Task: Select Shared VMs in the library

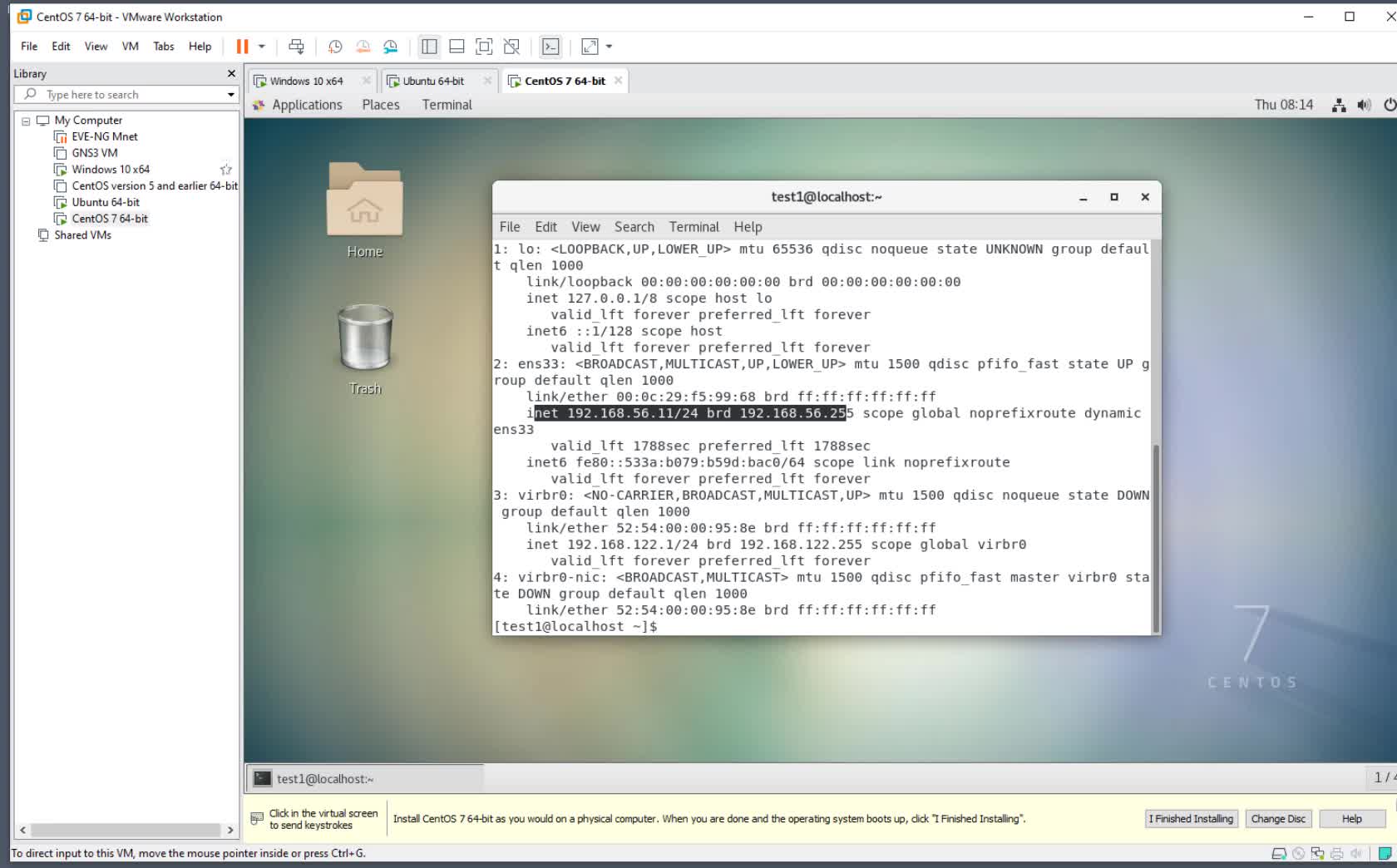Action: point(82,235)
